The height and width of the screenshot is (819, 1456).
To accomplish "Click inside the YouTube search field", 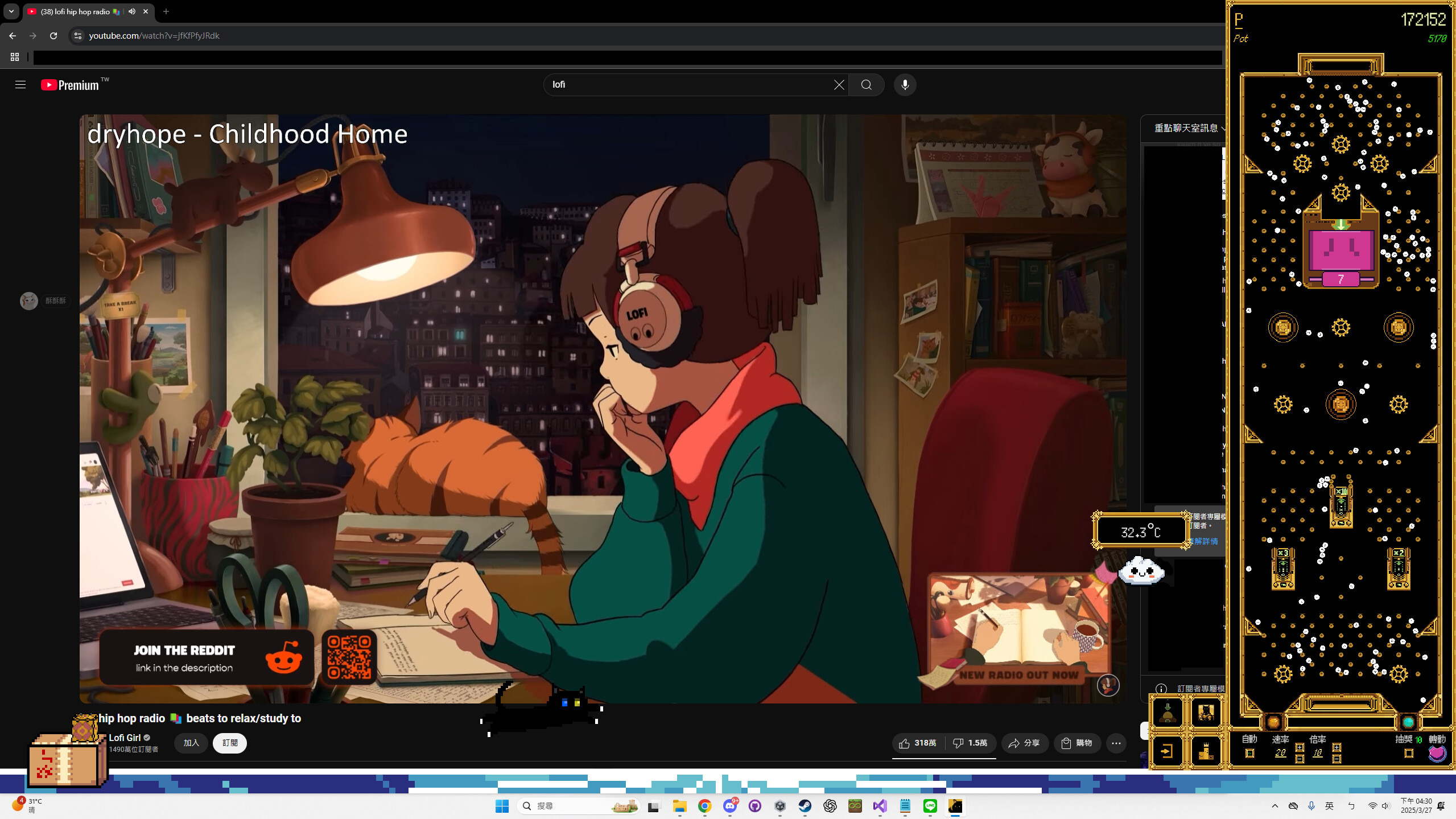I will (654, 84).
